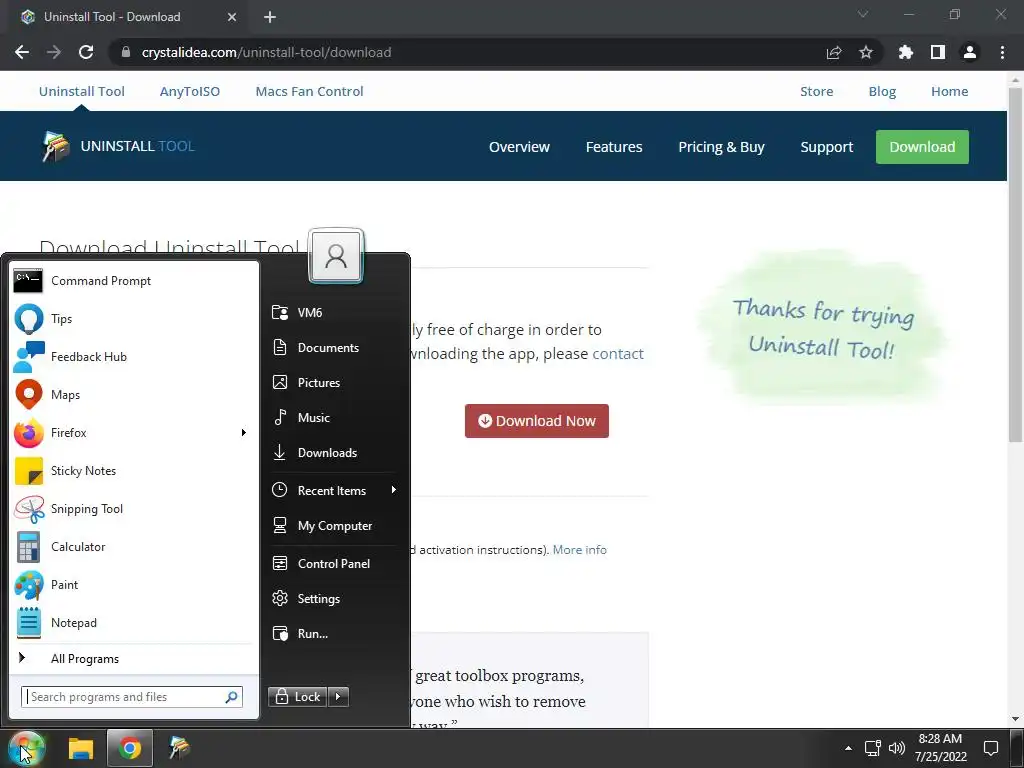Open the Home link
1024x768 pixels.
pyautogui.click(x=950, y=91)
